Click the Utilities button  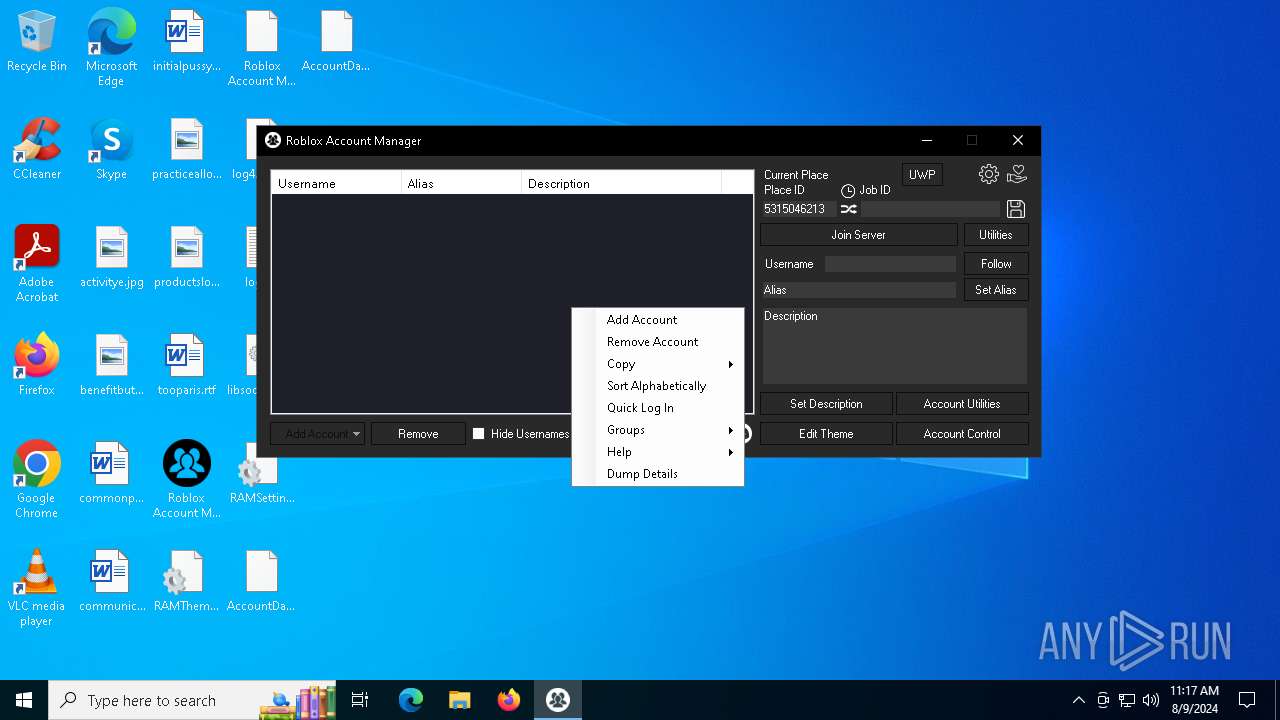[x=996, y=235]
